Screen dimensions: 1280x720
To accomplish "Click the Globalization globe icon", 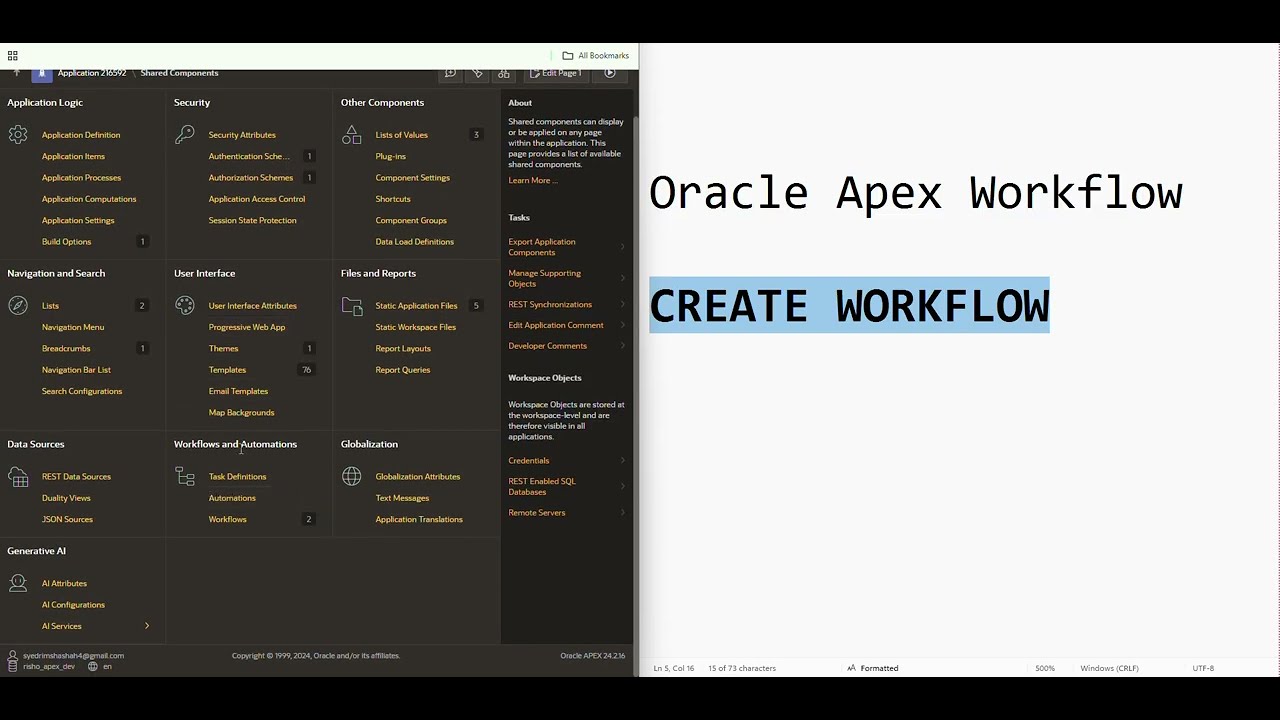I will click(351, 476).
